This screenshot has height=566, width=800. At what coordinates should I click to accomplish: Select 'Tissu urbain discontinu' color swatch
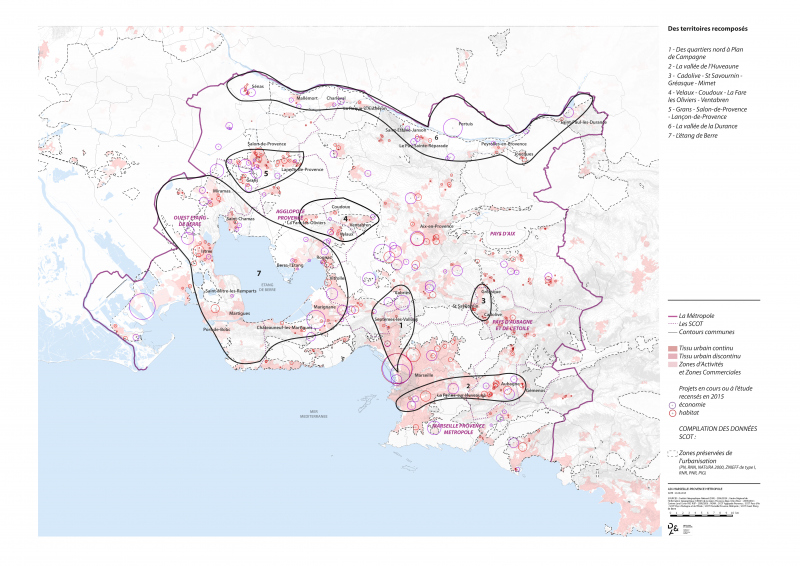point(671,356)
